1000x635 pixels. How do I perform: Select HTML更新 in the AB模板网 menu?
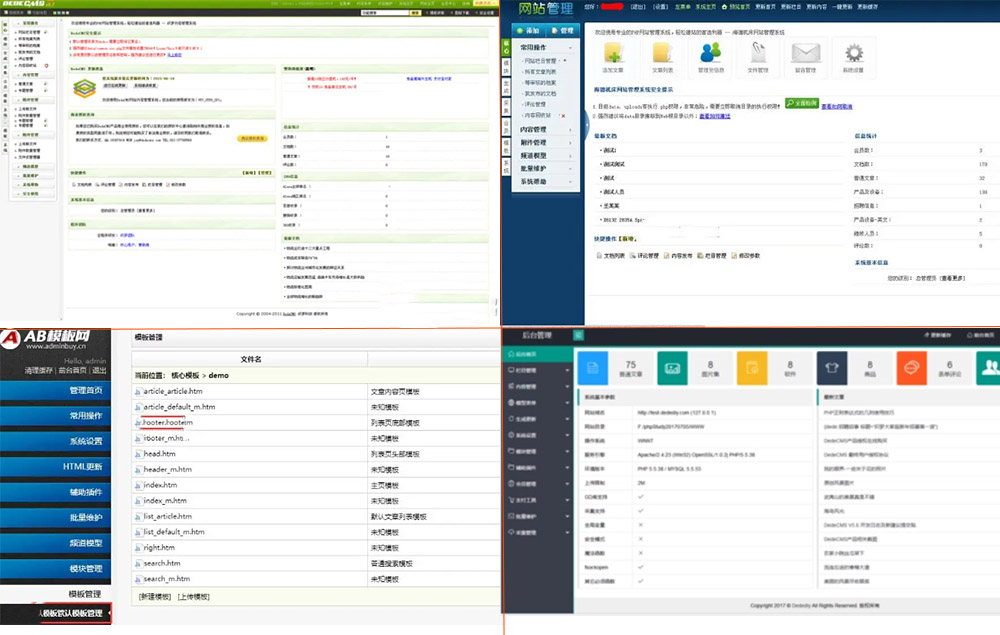(x=84, y=467)
